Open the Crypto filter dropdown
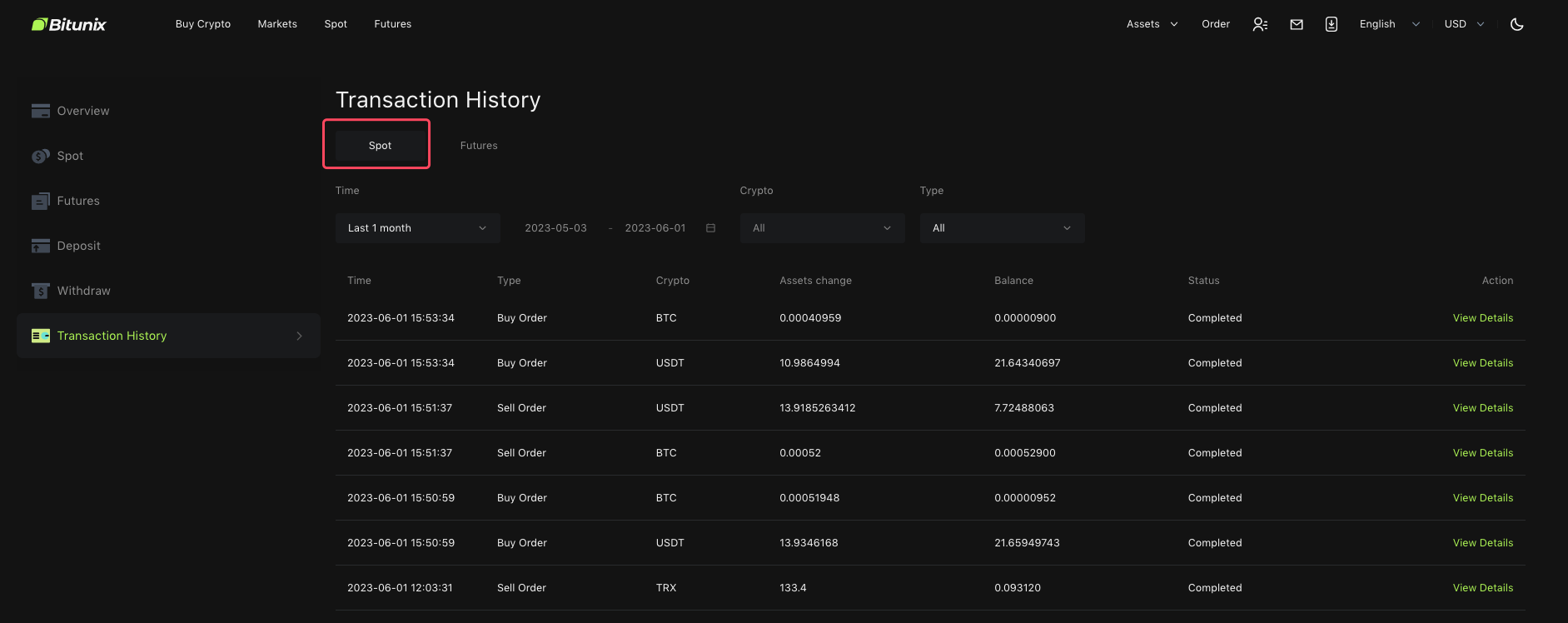 click(x=823, y=228)
